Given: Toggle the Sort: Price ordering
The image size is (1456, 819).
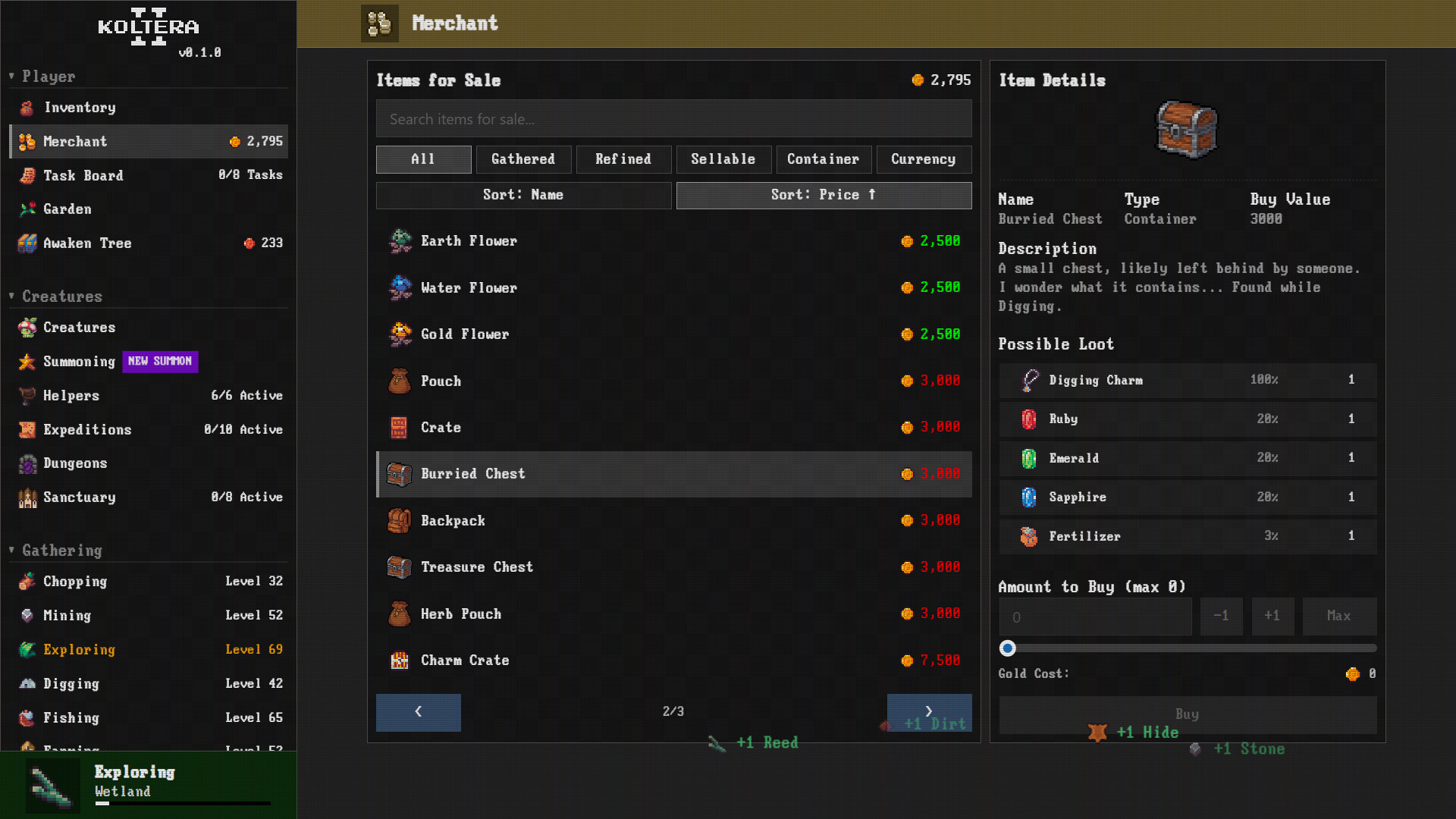Looking at the screenshot, I should coord(823,195).
